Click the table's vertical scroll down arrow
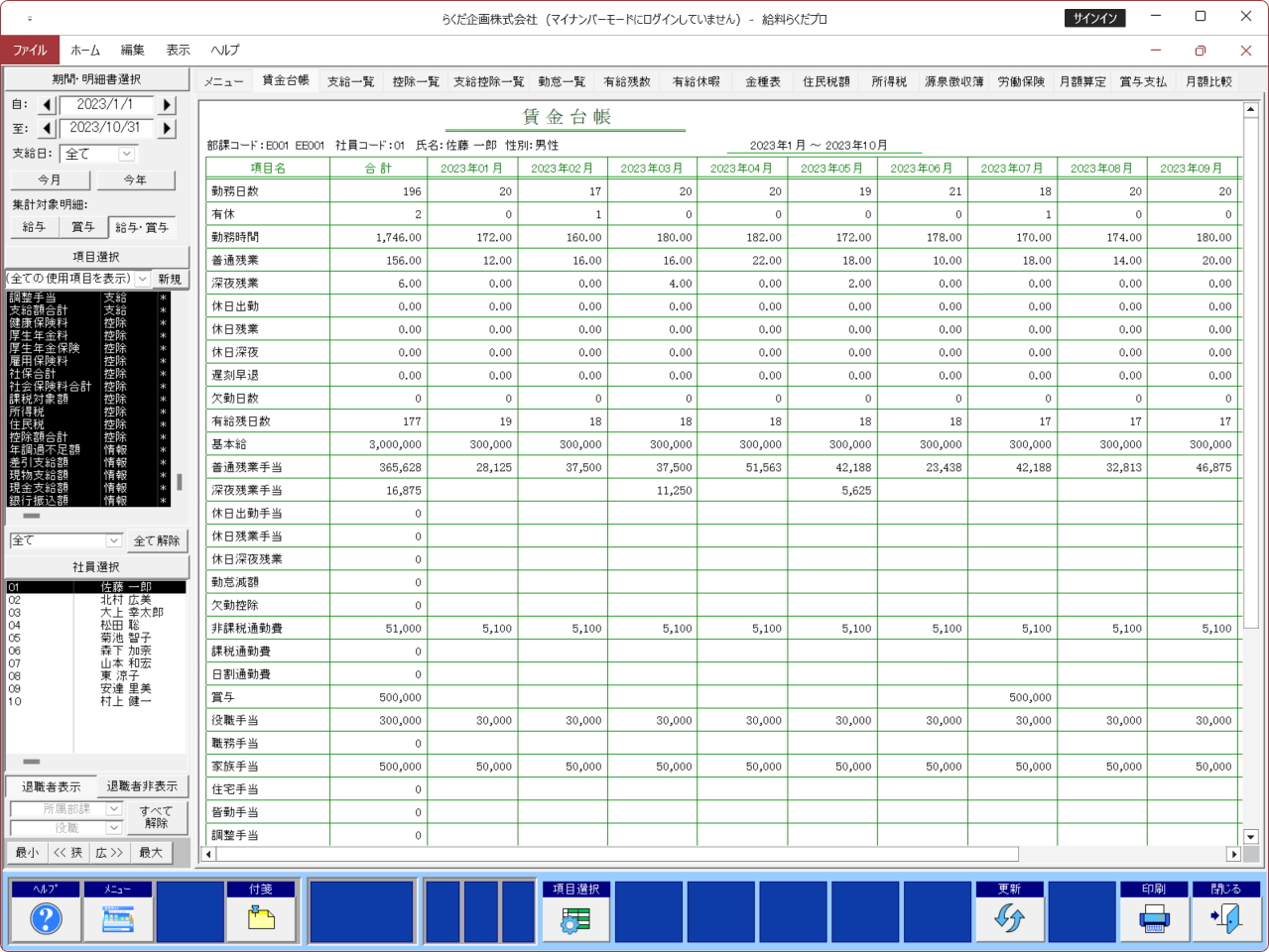This screenshot has height=952, width=1269. 1250,837
